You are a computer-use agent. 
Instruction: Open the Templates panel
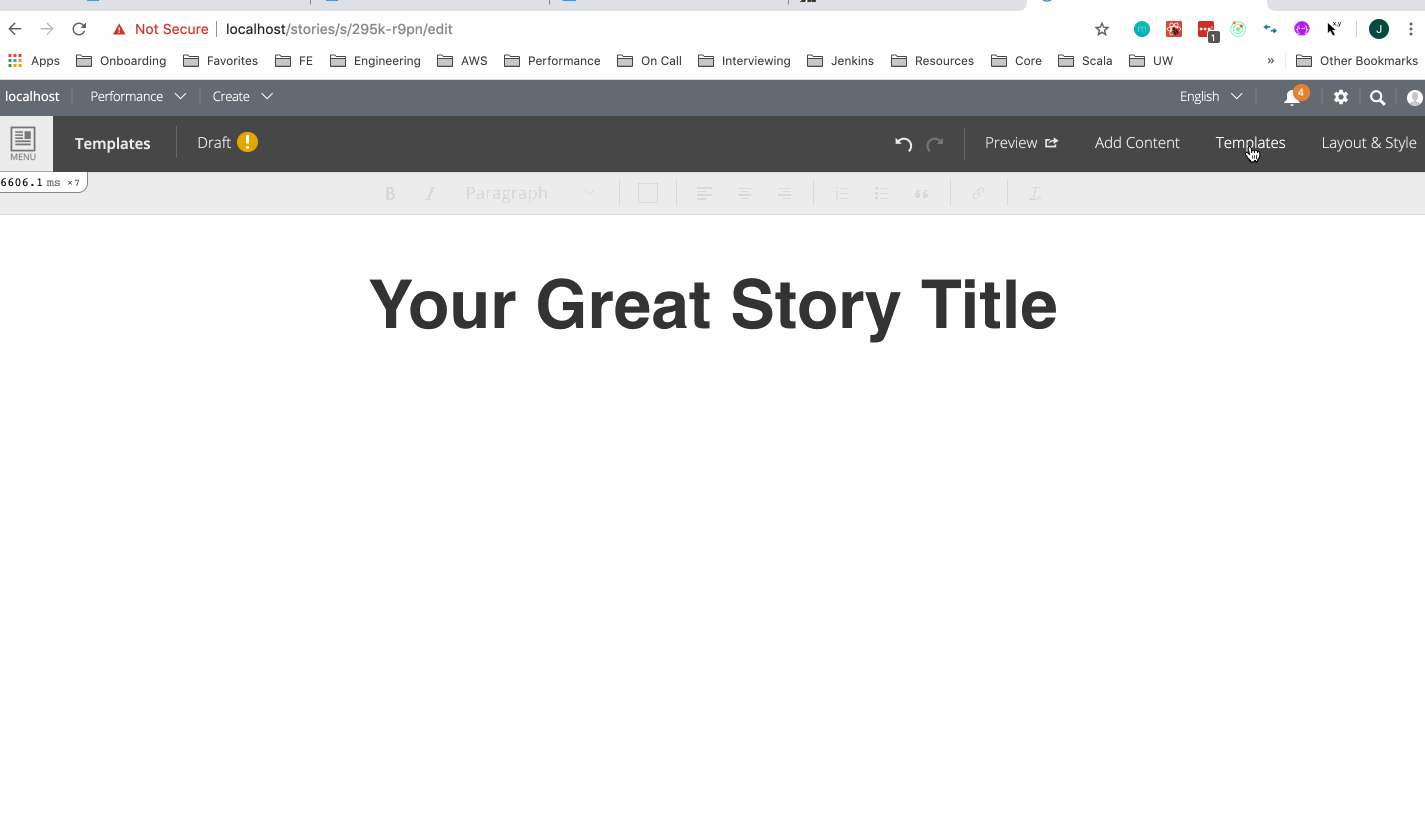[x=1250, y=143]
